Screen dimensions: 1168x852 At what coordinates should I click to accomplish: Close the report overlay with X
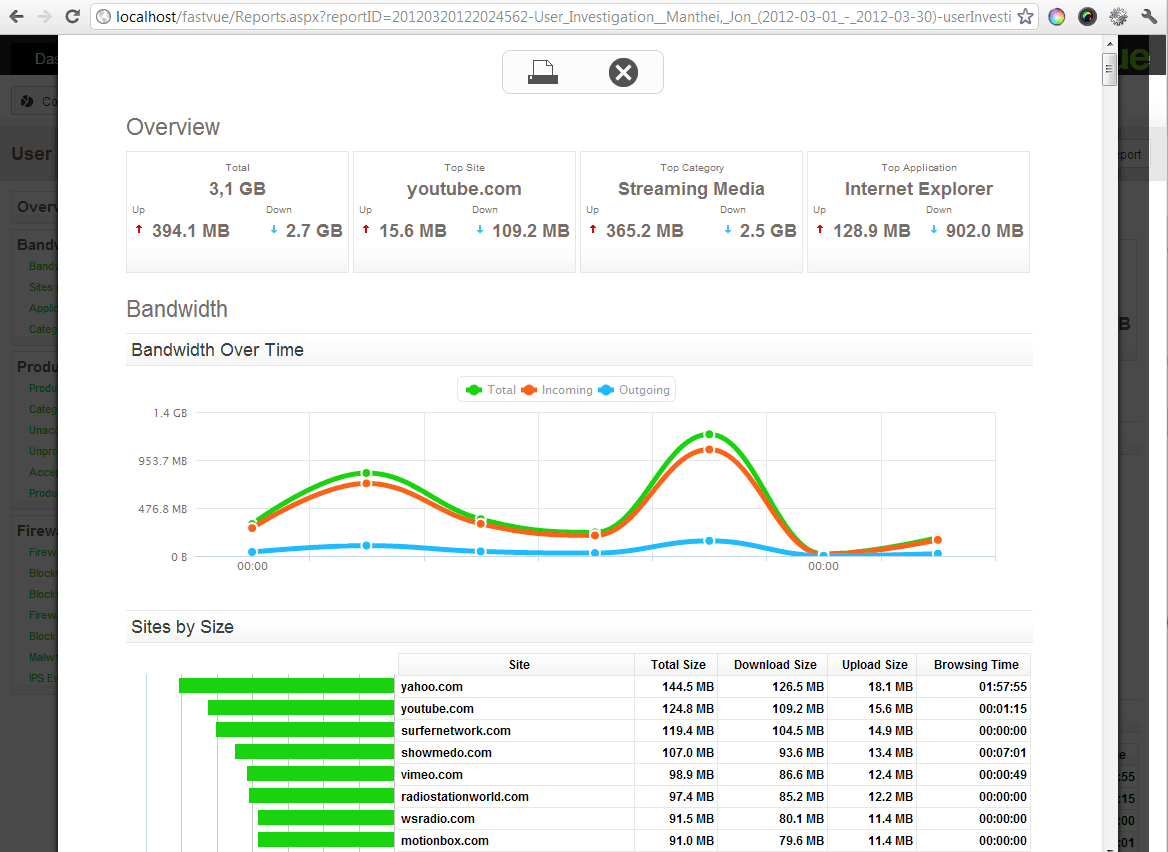623,72
